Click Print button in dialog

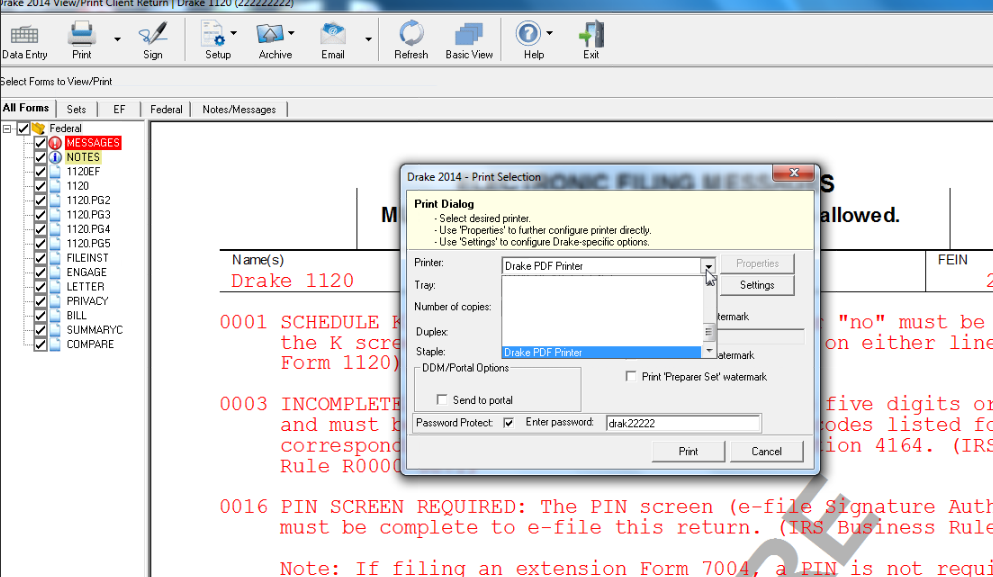688,451
